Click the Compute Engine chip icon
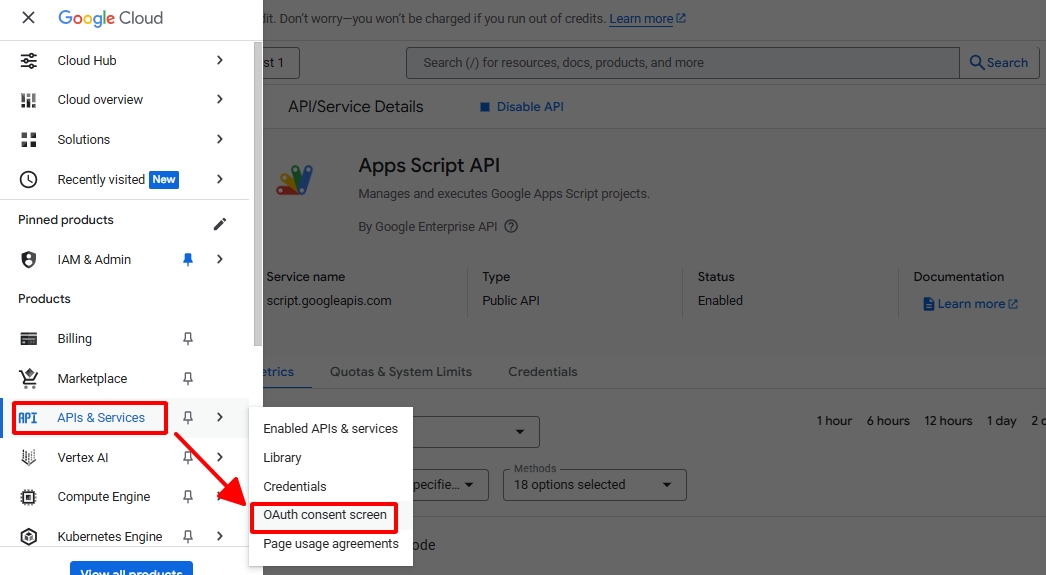The width and height of the screenshot is (1046, 575). click(x=29, y=497)
